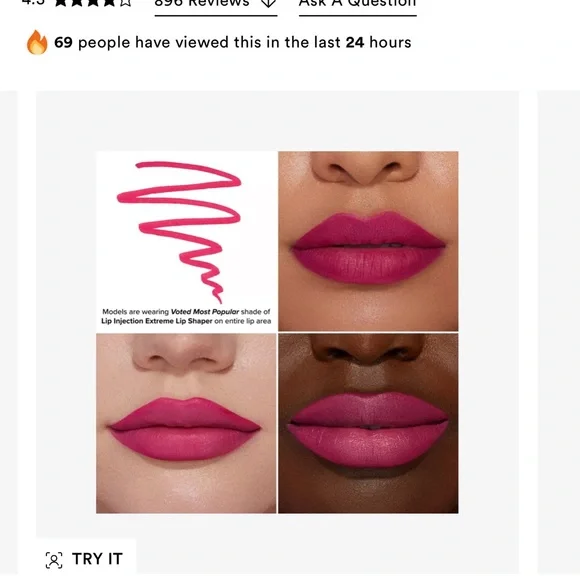Open the Ask A Question link
The image size is (580, 580).
[x=357, y=3]
